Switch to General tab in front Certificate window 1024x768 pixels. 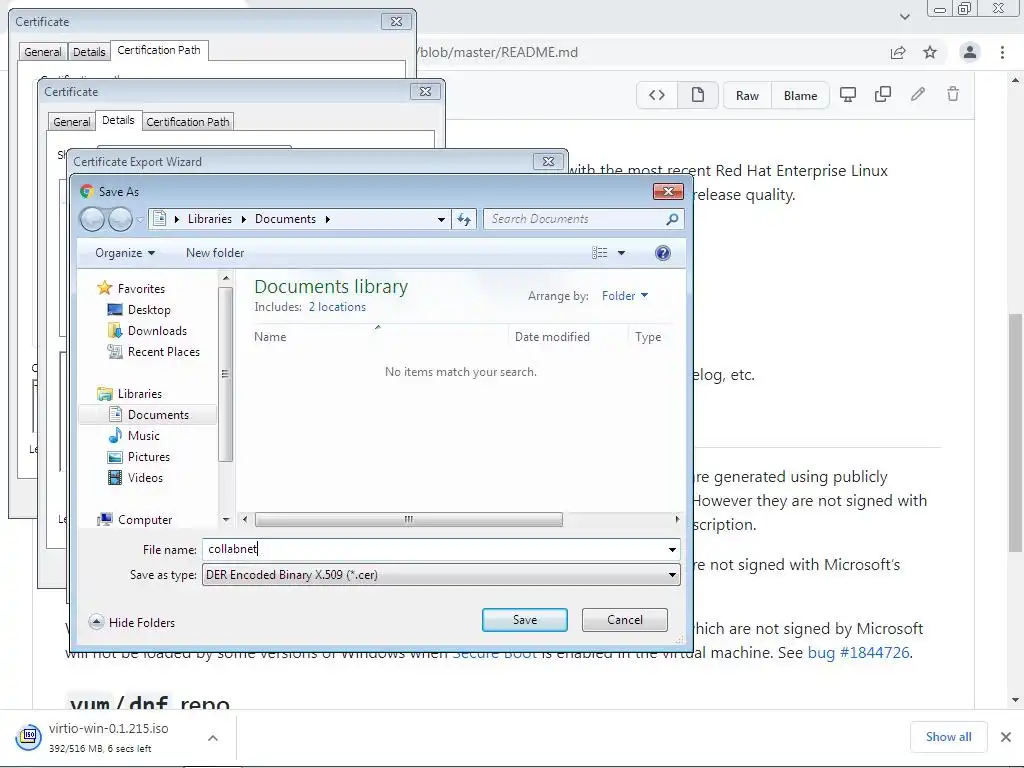coord(72,121)
